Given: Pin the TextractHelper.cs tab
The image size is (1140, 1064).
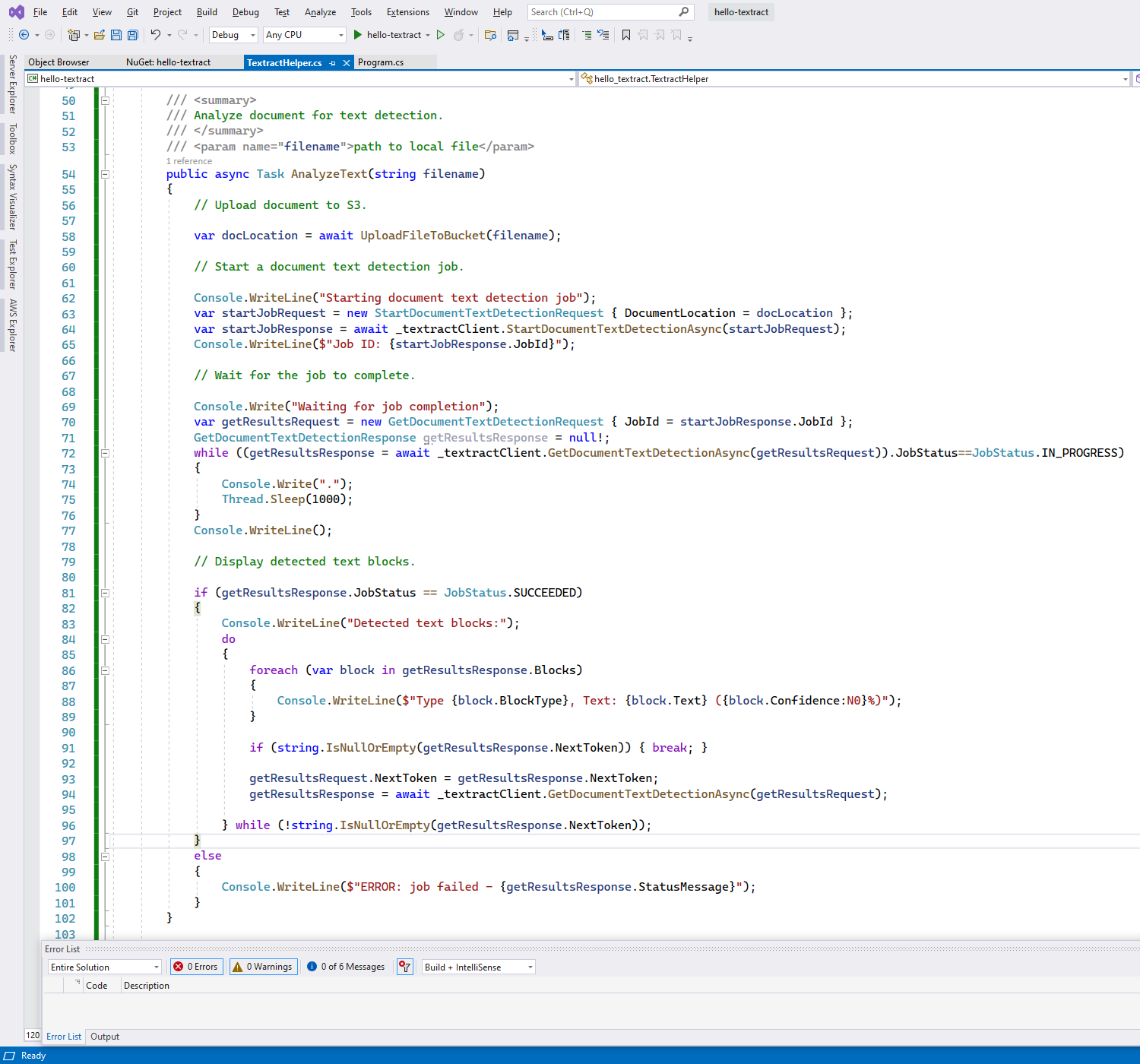Looking at the screenshot, I should pyautogui.click(x=333, y=63).
